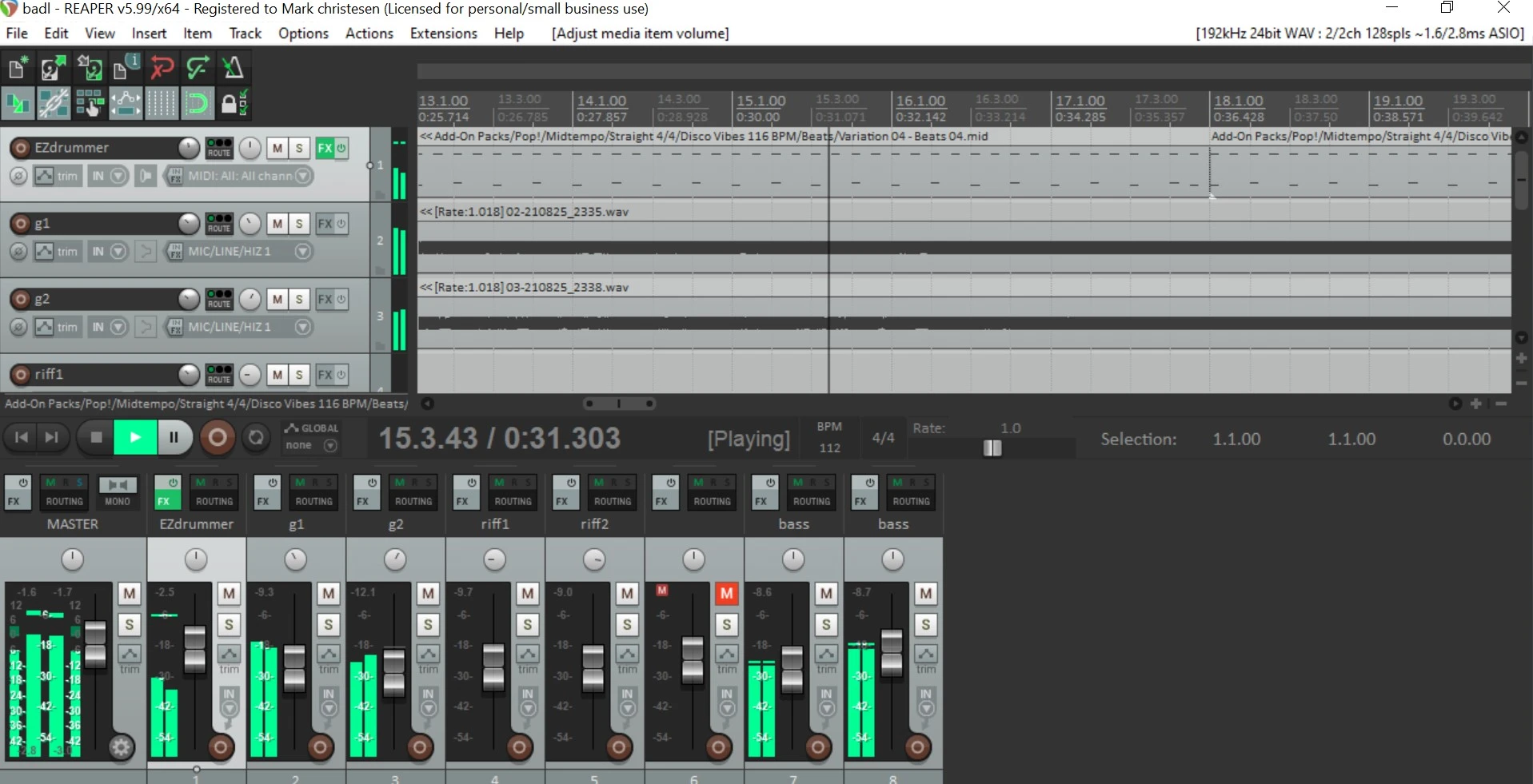Open record monitoring IN dropdown on g2 track
The height and width of the screenshot is (784, 1533).
pyautogui.click(x=109, y=327)
